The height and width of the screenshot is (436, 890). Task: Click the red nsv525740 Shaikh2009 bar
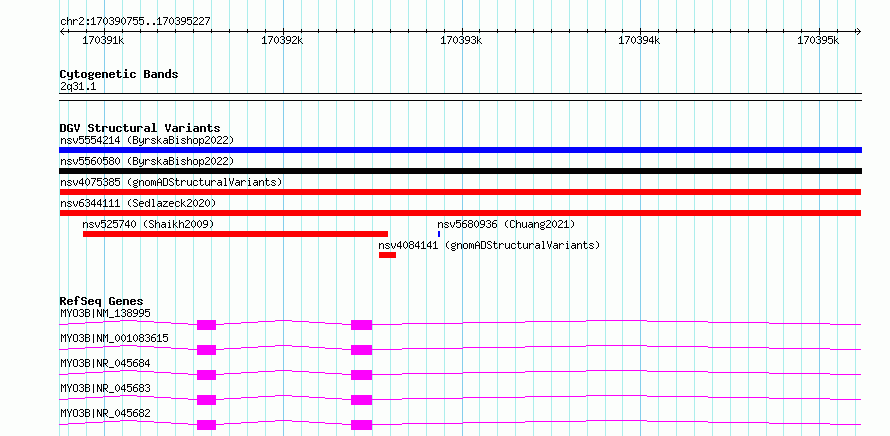click(x=236, y=234)
